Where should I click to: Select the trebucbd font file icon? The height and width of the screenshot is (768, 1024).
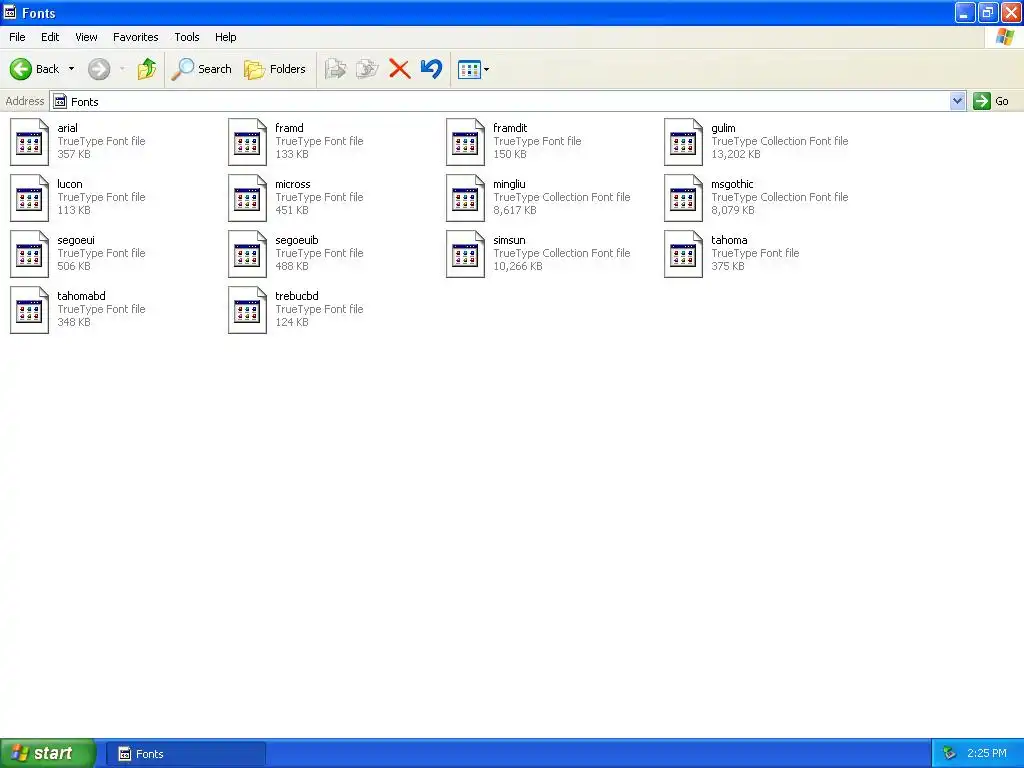point(248,310)
